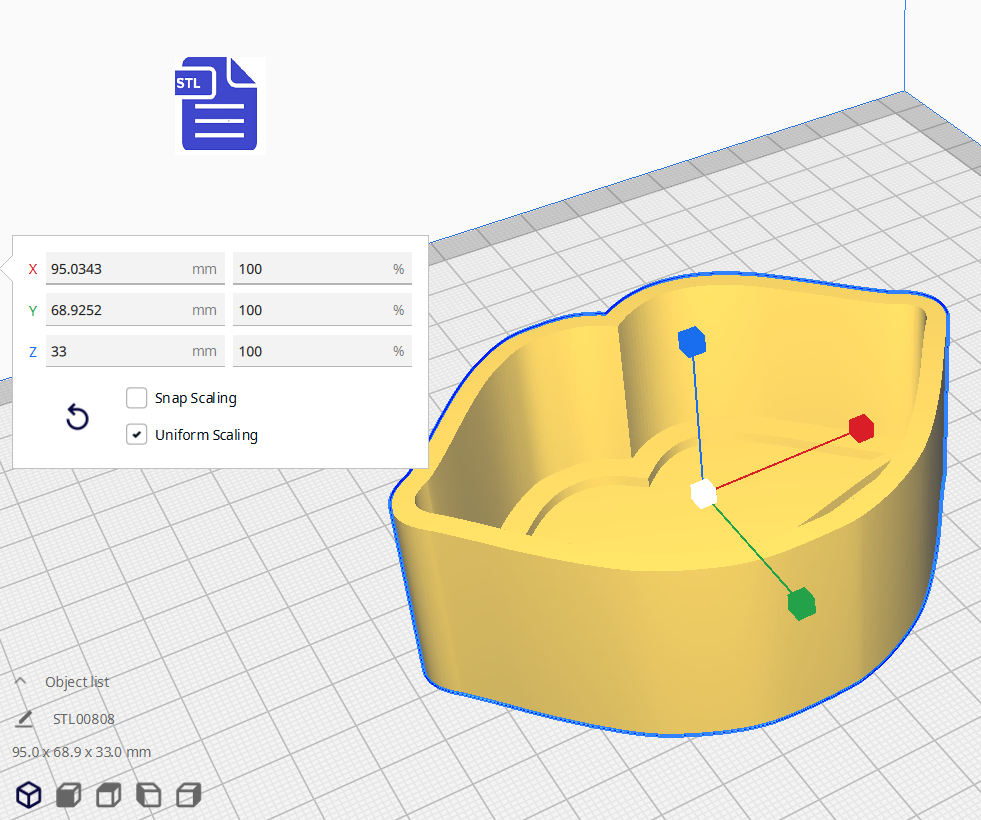The width and height of the screenshot is (981, 820).
Task: Select the top view cube icon
Action: click(108, 795)
